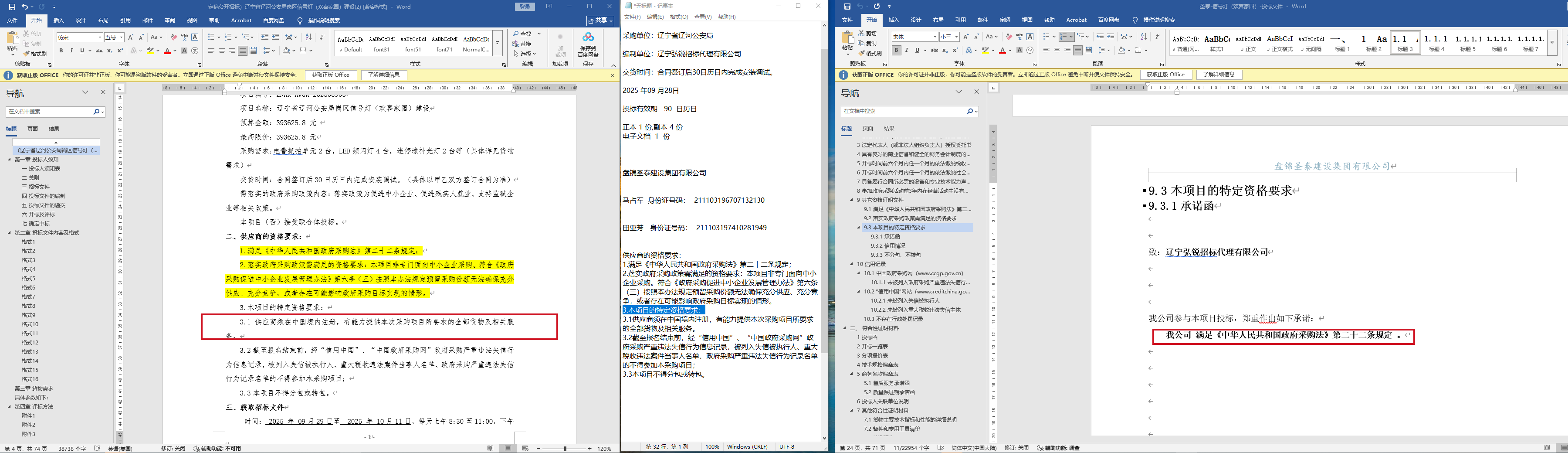Click the 共享 share button in left Word
This screenshot has height=453, width=1568.
(x=600, y=20)
